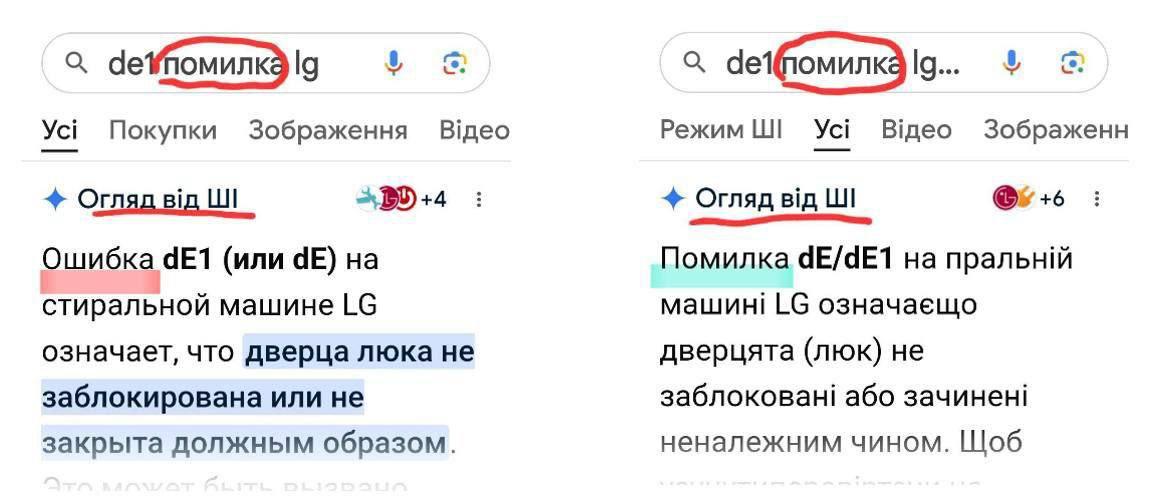Open three-dot menu next to +4
Viewport: 1161px width, 496px height.
(x=479, y=199)
